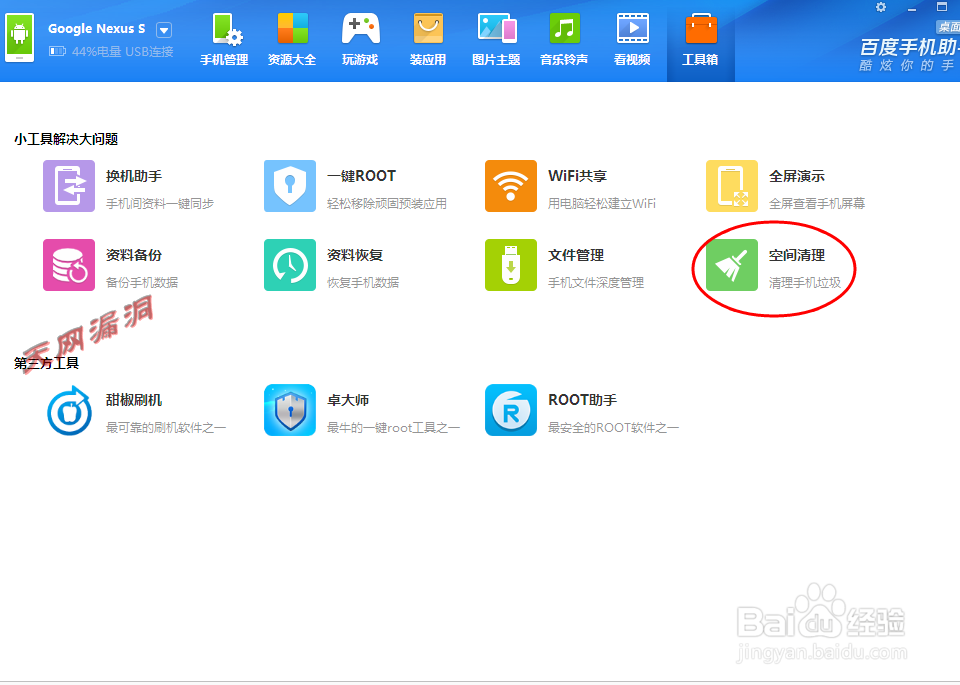Open 音乐铃声 ringtones section
The width and height of the screenshot is (960, 685).
click(x=564, y=40)
